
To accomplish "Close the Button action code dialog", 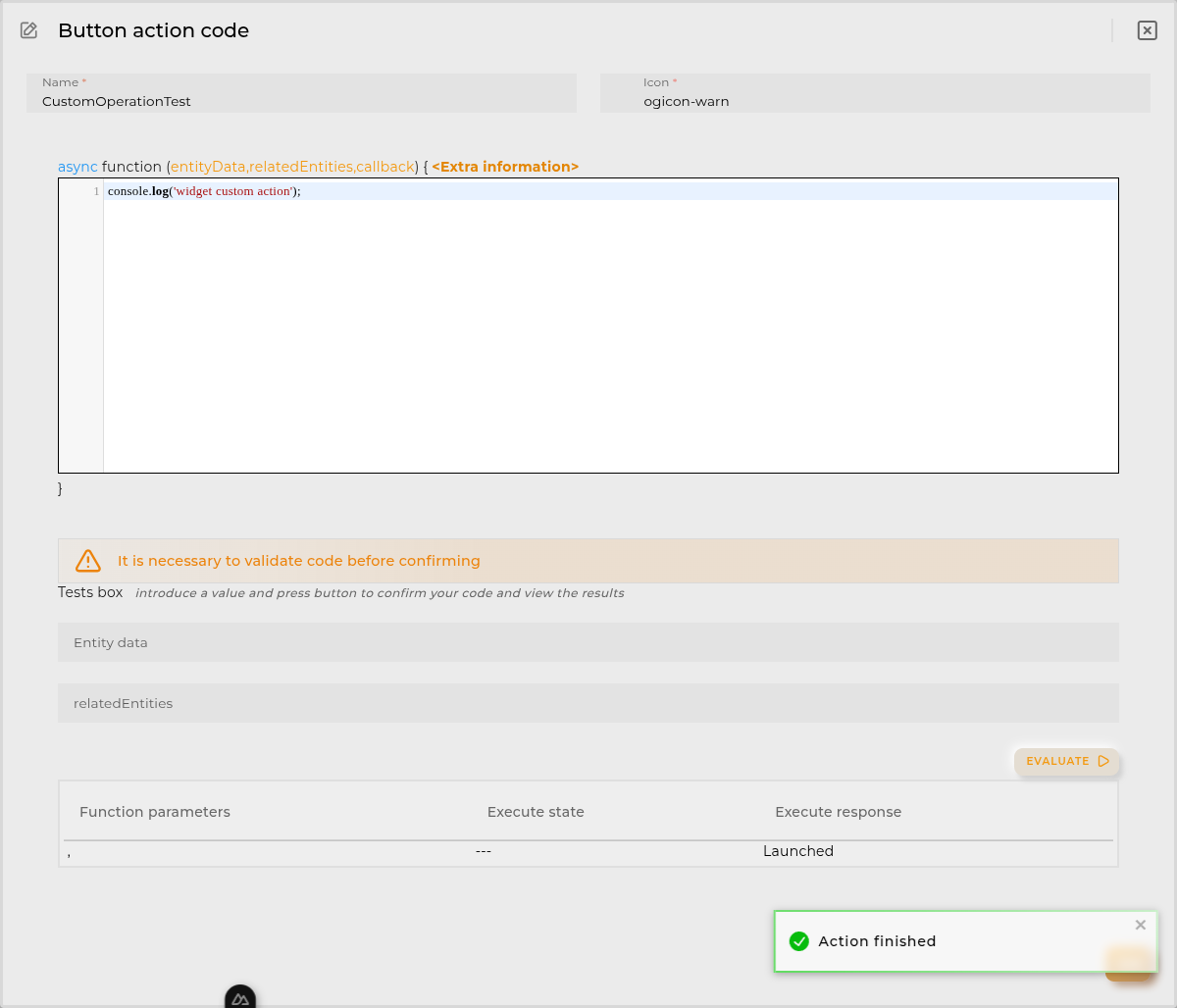I will click(1147, 30).
